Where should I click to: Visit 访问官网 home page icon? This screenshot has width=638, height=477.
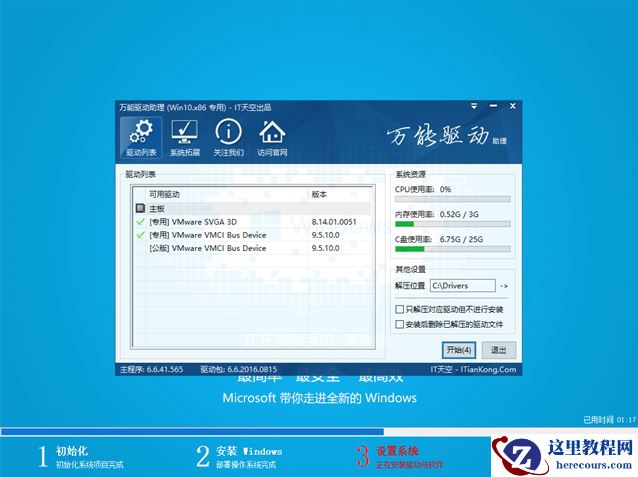(272, 138)
